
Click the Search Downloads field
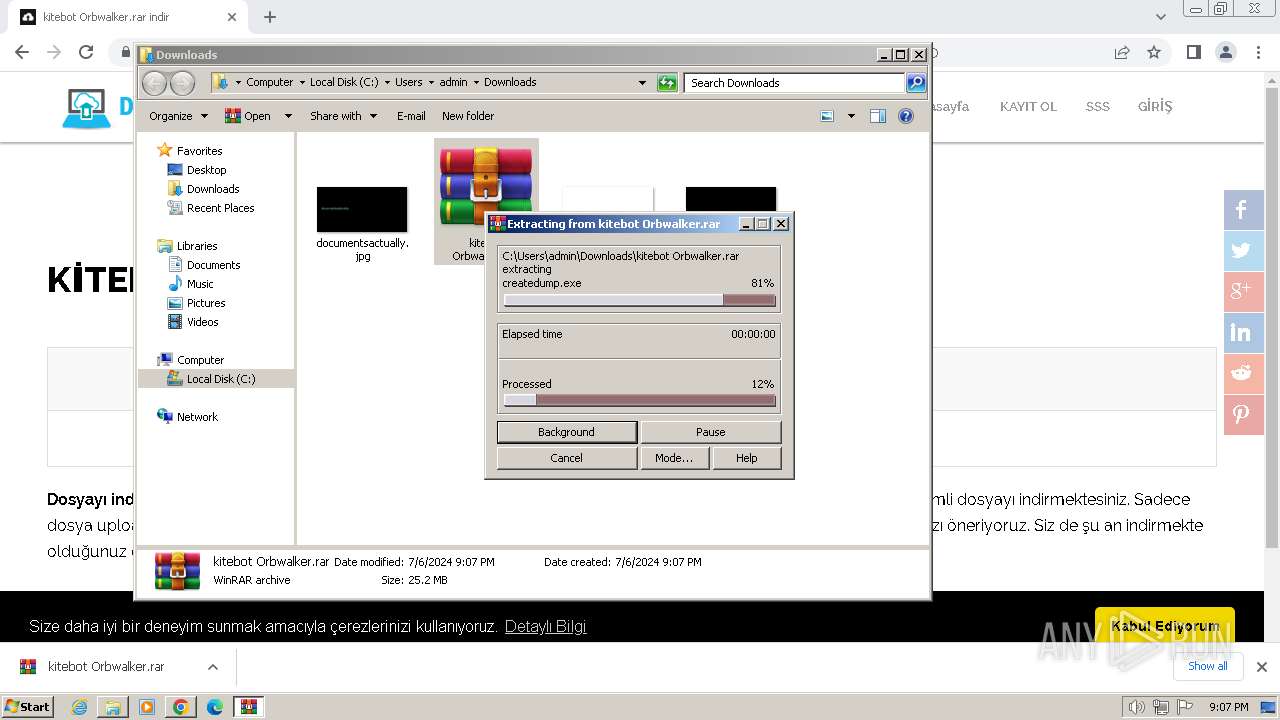(795, 83)
